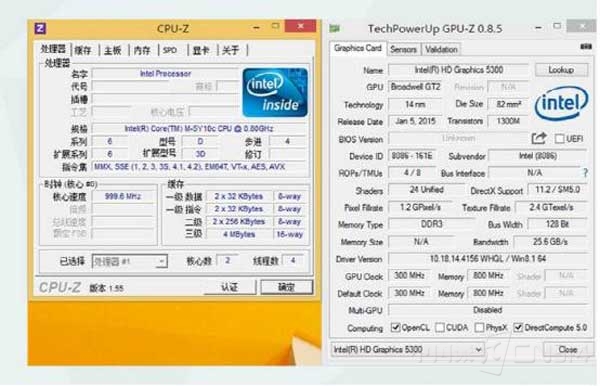
Task: Click the DirectX Support value 11.2 / SM5.0
Action: pyautogui.click(x=558, y=190)
